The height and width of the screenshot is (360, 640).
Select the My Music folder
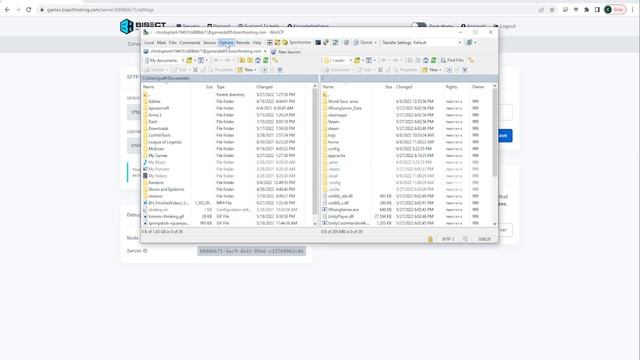(157, 162)
